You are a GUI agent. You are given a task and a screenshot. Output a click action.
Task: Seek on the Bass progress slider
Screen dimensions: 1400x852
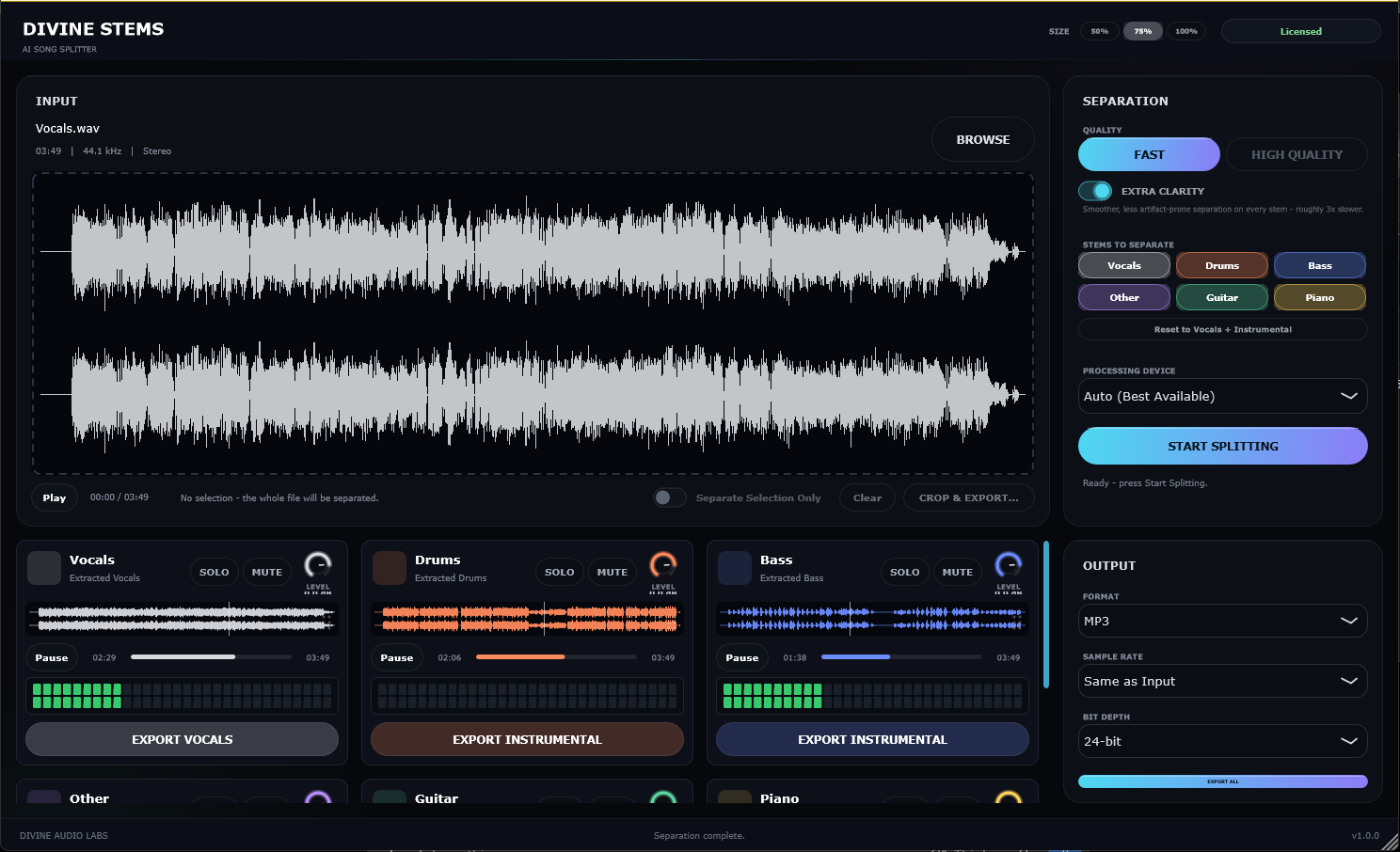[x=901, y=657]
